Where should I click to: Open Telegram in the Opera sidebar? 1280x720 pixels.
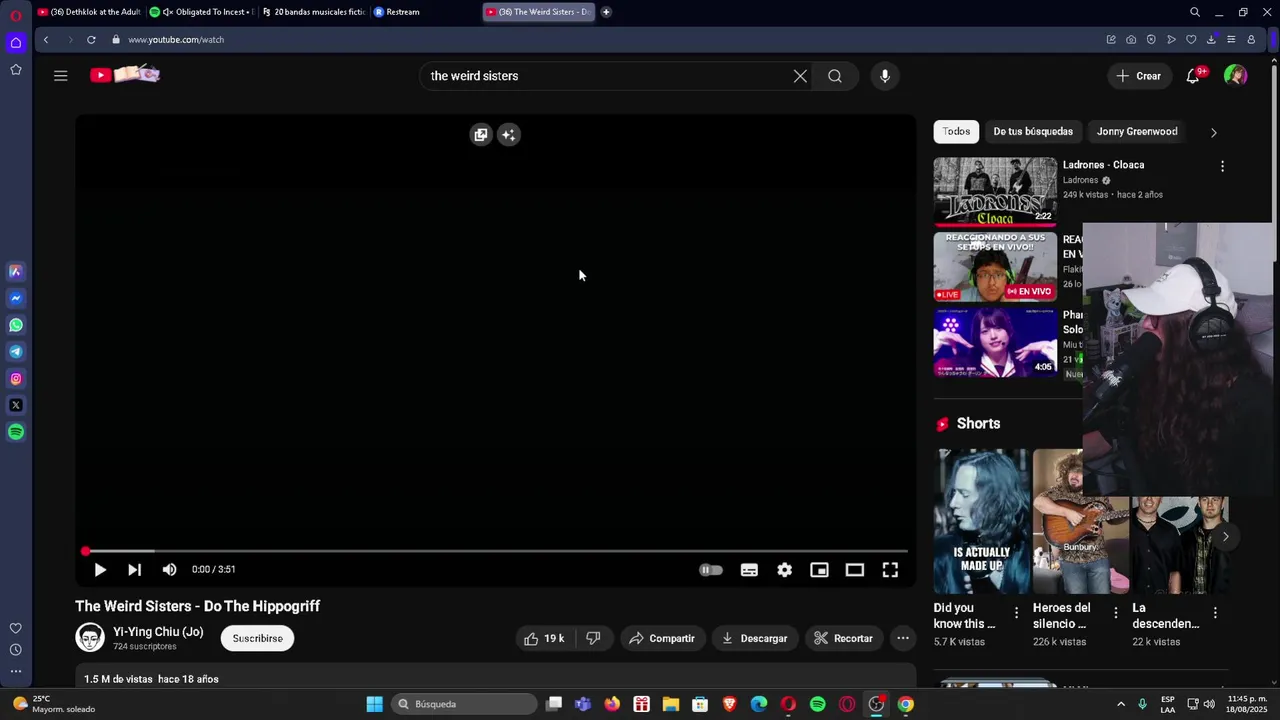[16, 352]
